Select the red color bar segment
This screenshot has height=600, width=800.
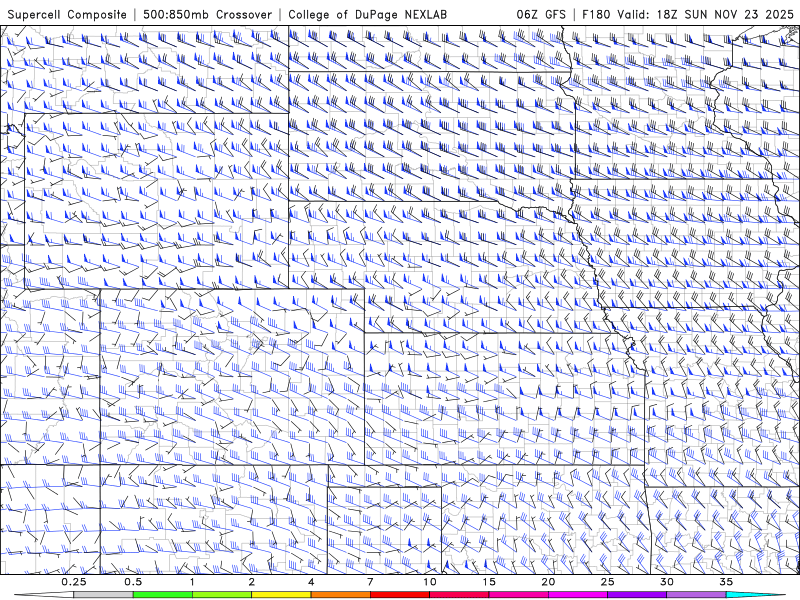tap(400, 595)
